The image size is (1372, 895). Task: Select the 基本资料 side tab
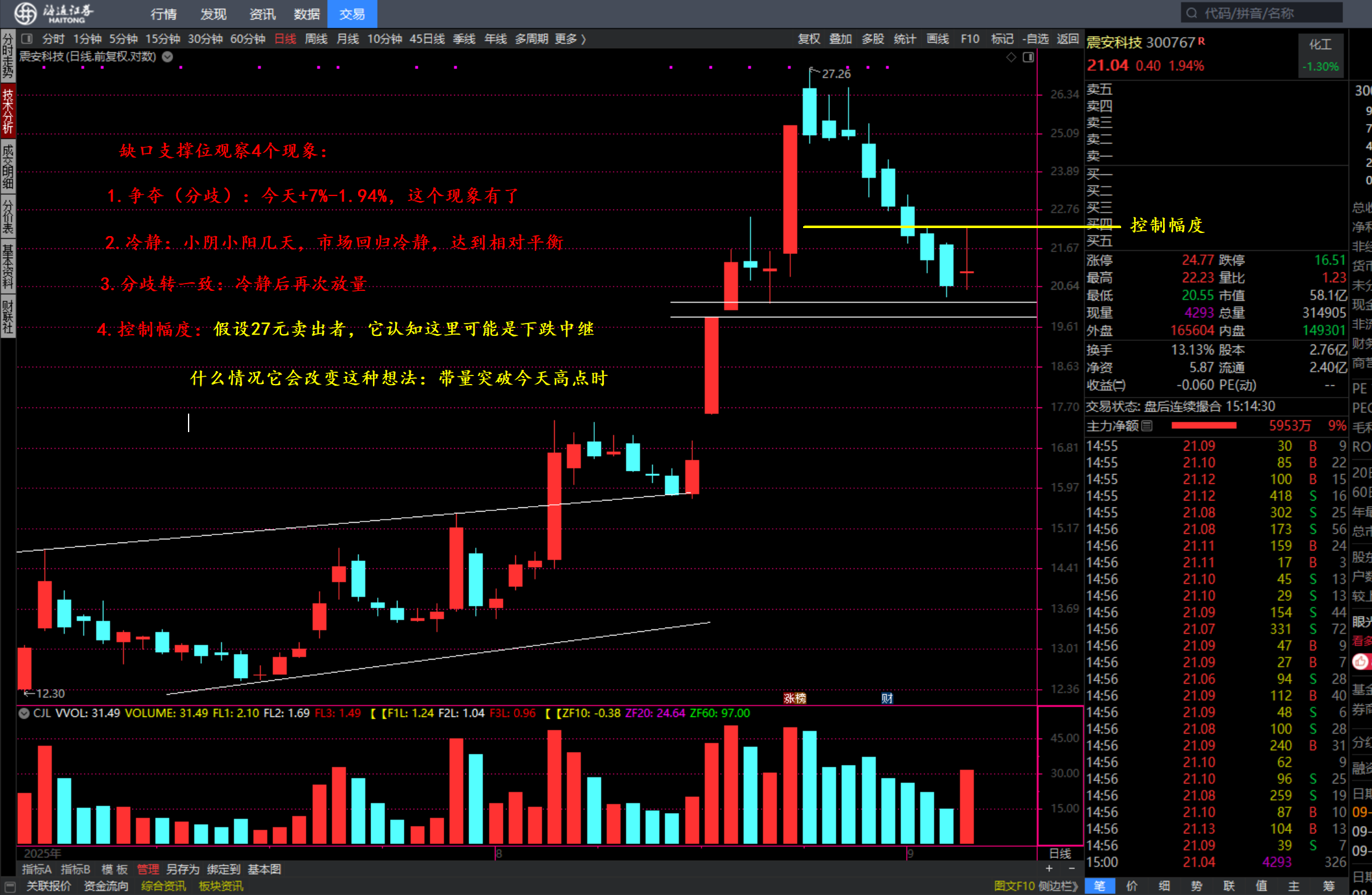click(8, 266)
